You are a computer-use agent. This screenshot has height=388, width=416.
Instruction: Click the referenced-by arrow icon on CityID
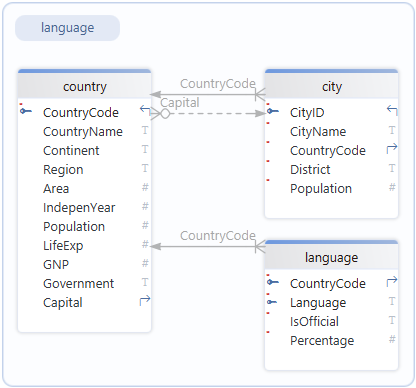tap(392, 110)
